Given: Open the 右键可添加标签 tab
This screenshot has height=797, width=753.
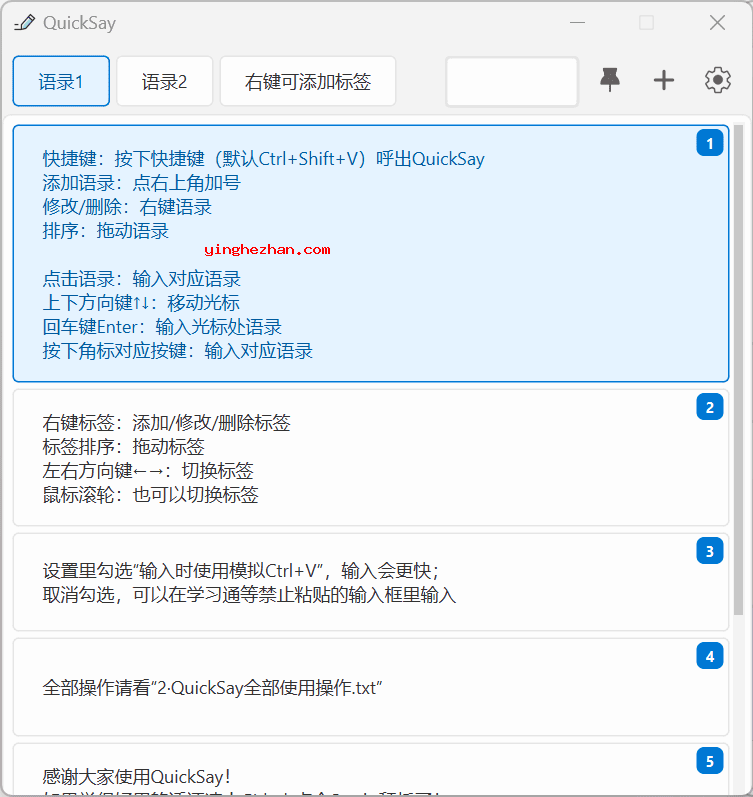Looking at the screenshot, I should pyautogui.click(x=308, y=81).
